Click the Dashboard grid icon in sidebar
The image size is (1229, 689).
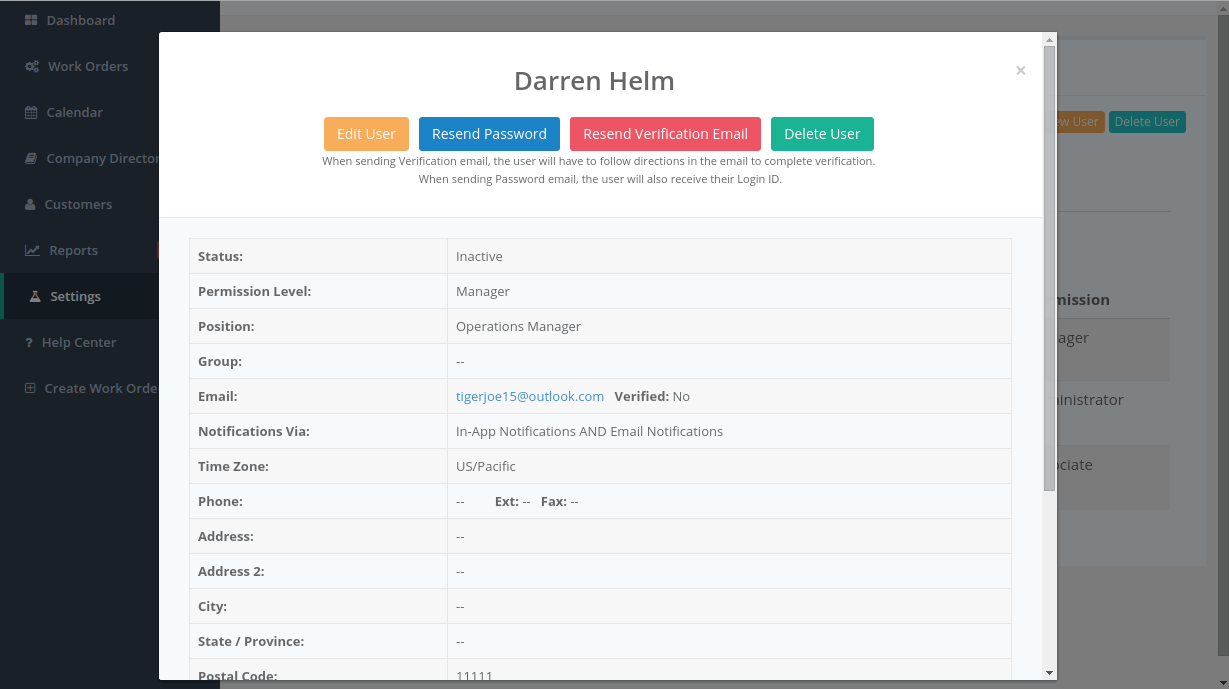pyautogui.click(x=31, y=20)
